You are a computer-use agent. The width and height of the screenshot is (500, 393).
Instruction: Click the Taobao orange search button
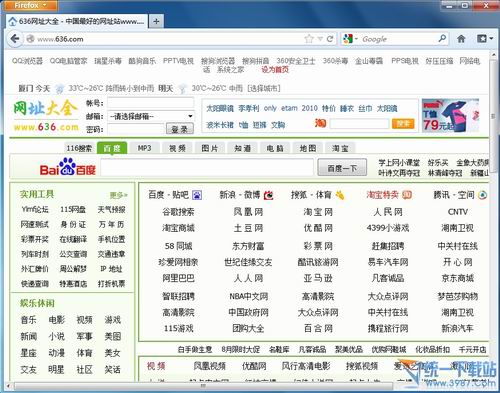coord(403,124)
